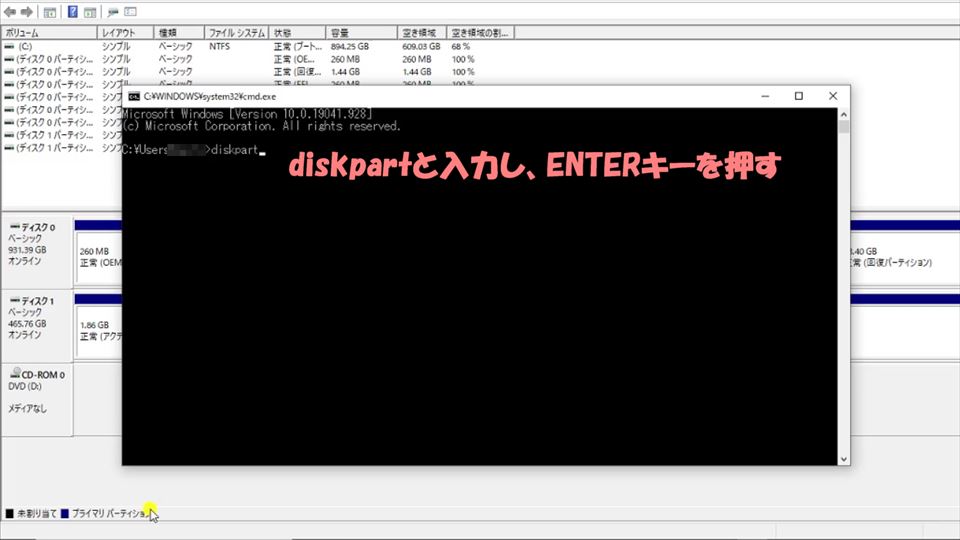960x540 pixels.
Task: Click the cmd.exe icon in the title bar
Action: click(133, 96)
